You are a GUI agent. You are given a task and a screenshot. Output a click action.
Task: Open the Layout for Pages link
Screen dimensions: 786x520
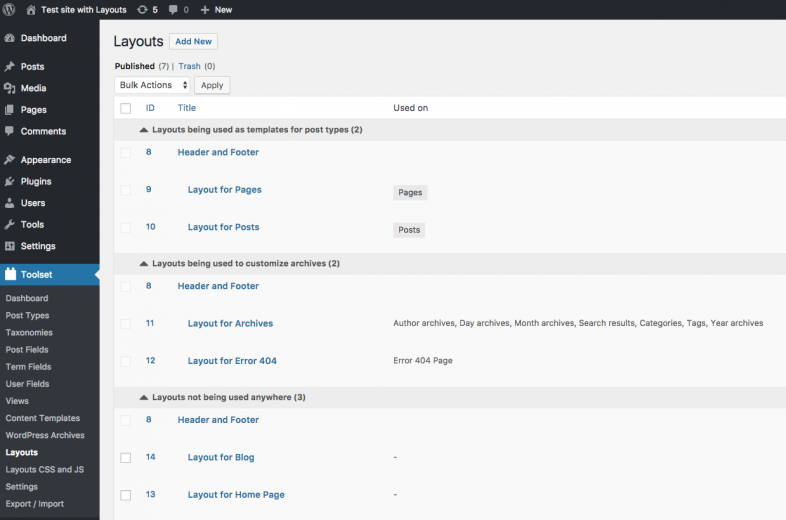[x=225, y=190]
